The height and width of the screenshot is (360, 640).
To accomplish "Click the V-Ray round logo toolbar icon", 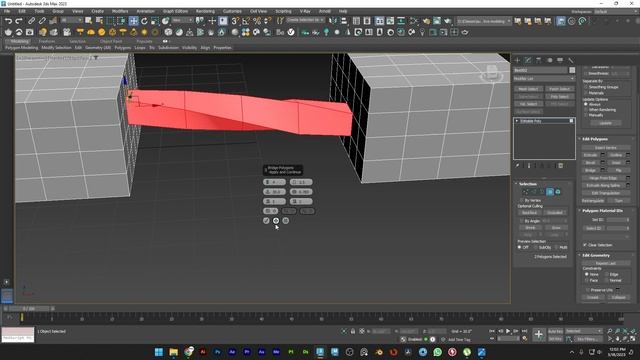I will point(291,32).
